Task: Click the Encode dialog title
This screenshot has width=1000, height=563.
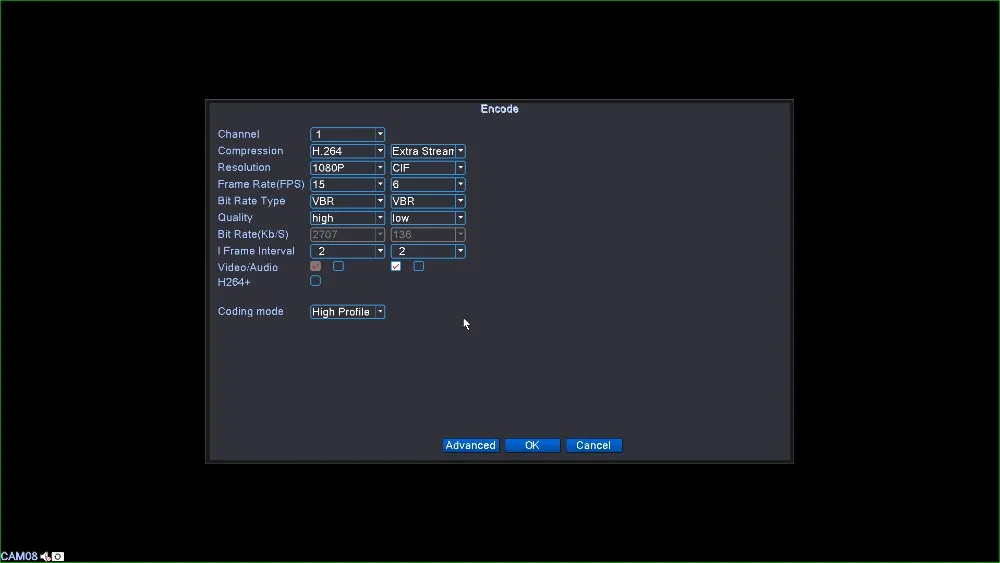Action: (499, 109)
